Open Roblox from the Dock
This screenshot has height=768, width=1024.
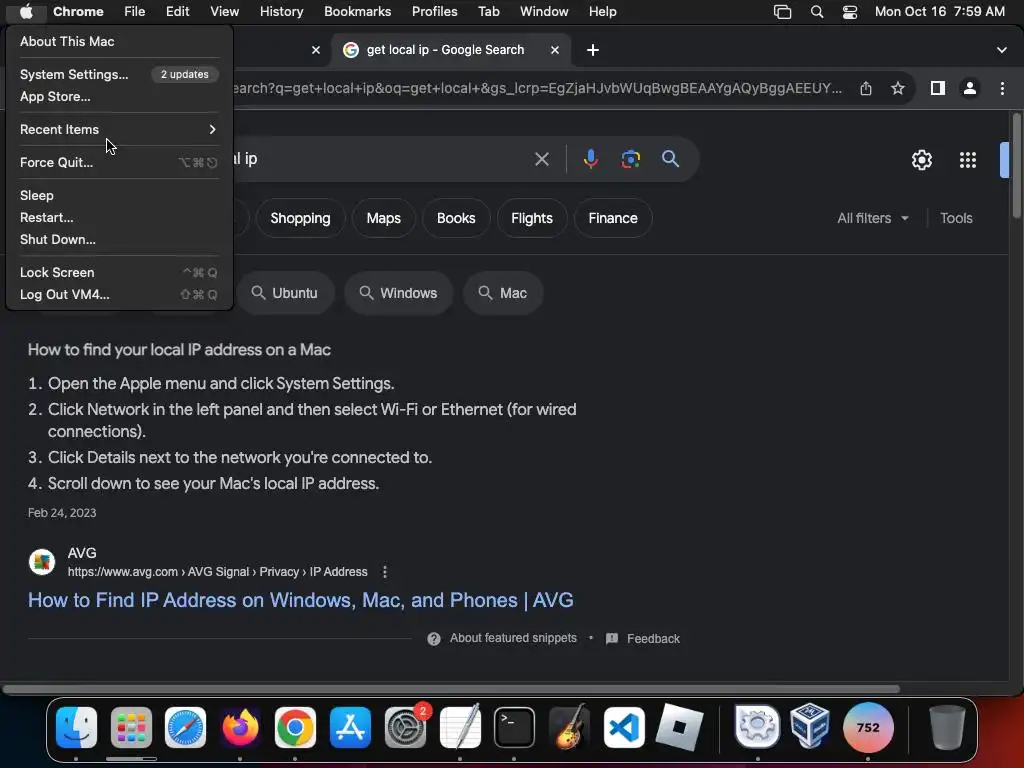(679, 727)
